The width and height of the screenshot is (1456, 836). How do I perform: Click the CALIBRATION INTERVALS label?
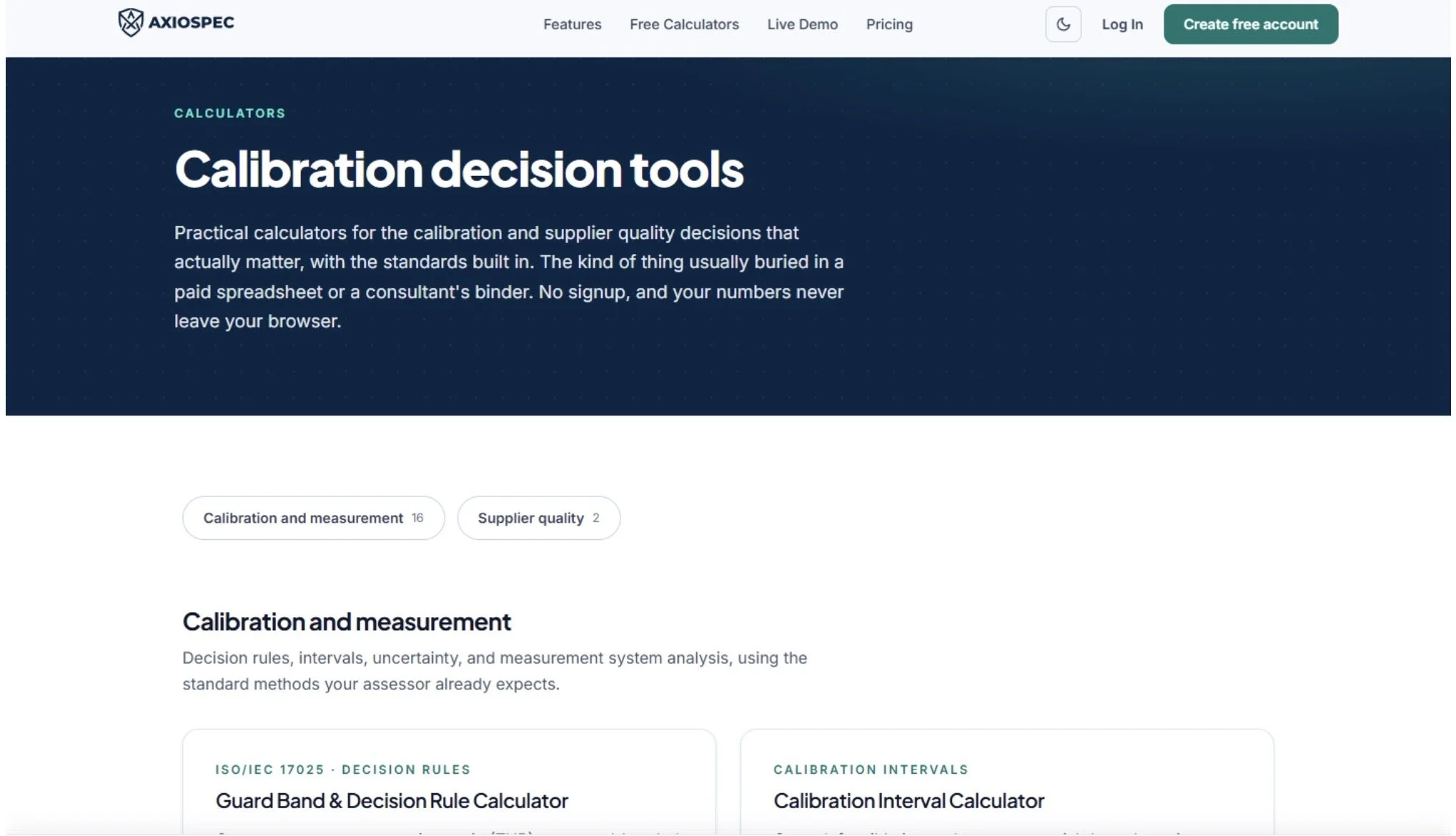[871, 769]
